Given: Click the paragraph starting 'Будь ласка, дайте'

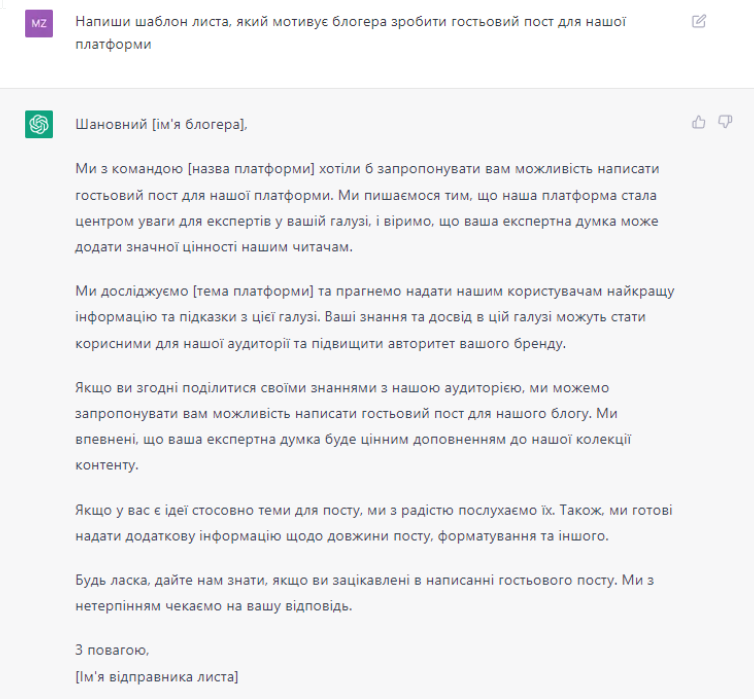Looking at the screenshot, I should coord(364,593).
